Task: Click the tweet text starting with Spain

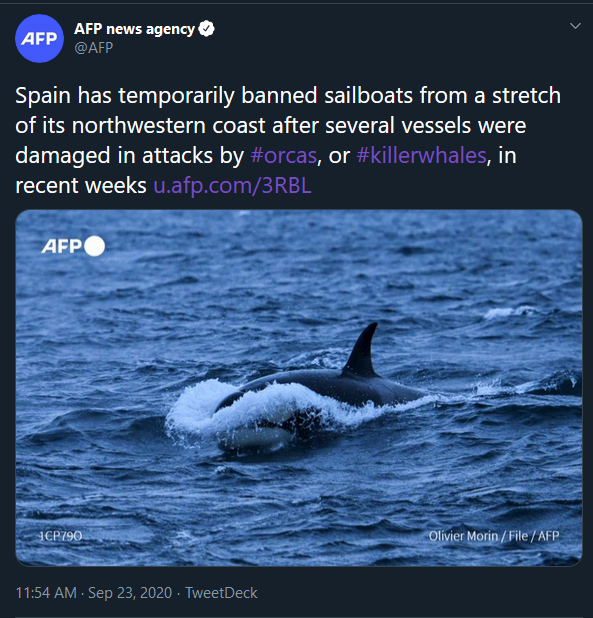Action: pyautogui.click(x=288, y=140)
